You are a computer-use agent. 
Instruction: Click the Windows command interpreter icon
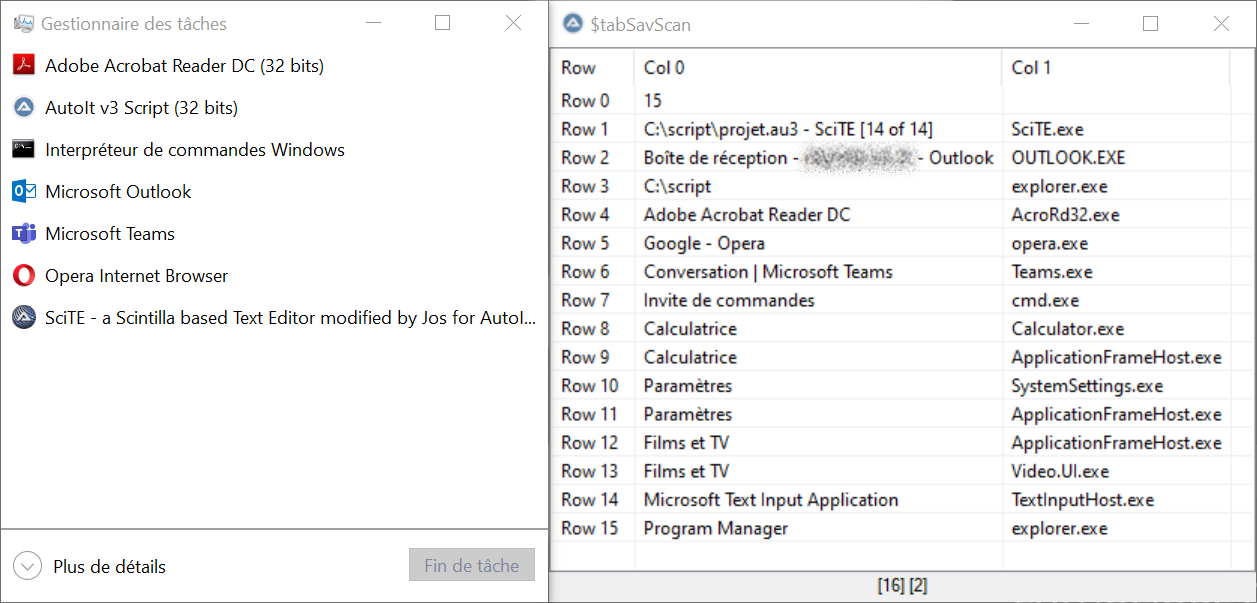coord(24,150)
